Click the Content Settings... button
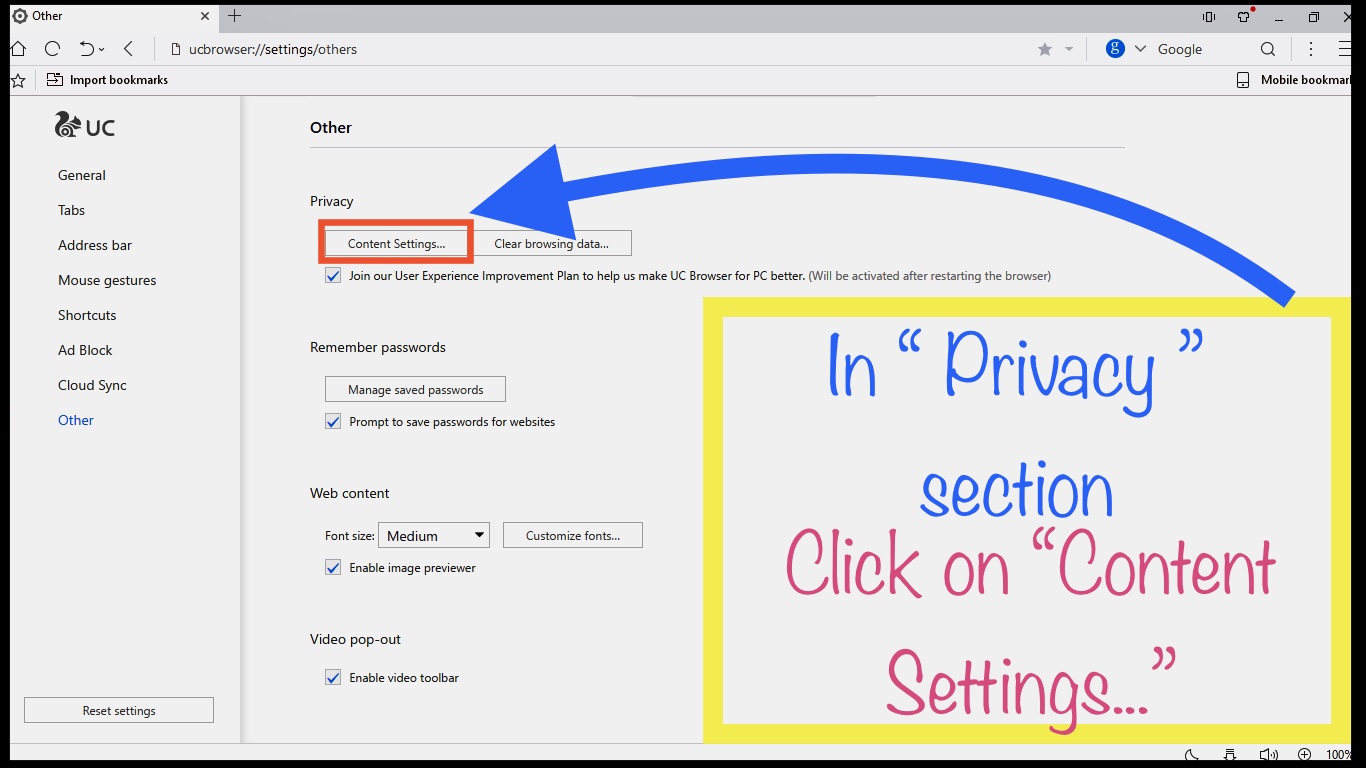1366x768 pixels. [396, 243]
